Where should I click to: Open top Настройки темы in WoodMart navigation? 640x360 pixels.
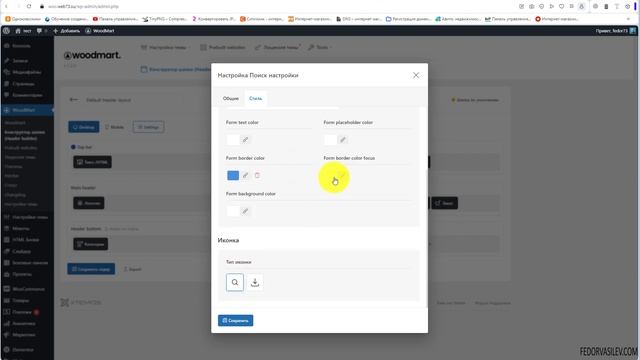pos(165,47)
